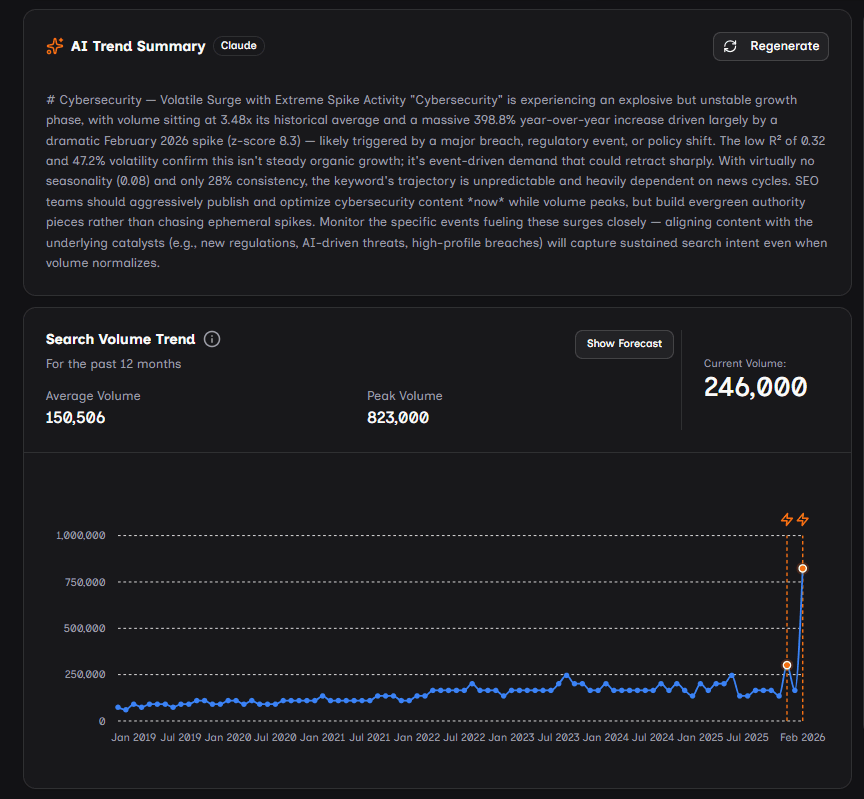Click the Jul 2021 x-axis label
864x799 pixels.
[x=370, y=737]
